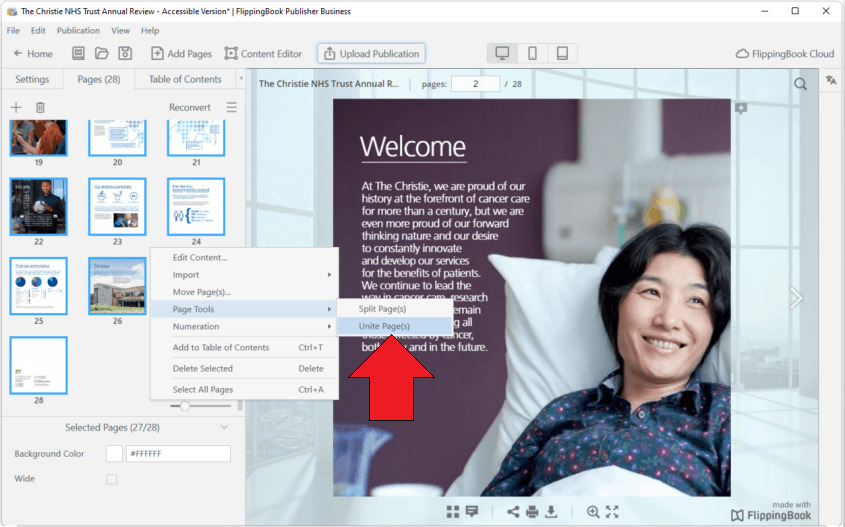Screen dimensions: 845x527
Task: Open the search magnifier in preview
Action: click(x=800, y=84)
